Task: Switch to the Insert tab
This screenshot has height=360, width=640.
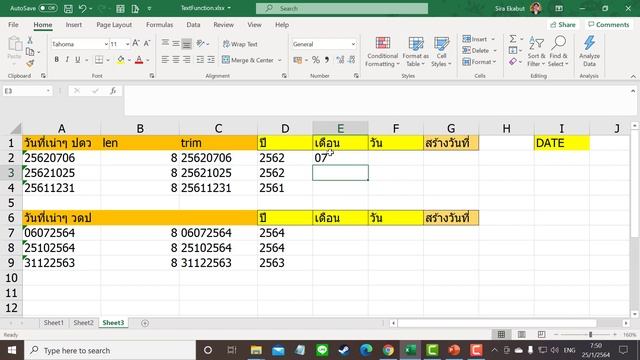Action: (74, 25)
